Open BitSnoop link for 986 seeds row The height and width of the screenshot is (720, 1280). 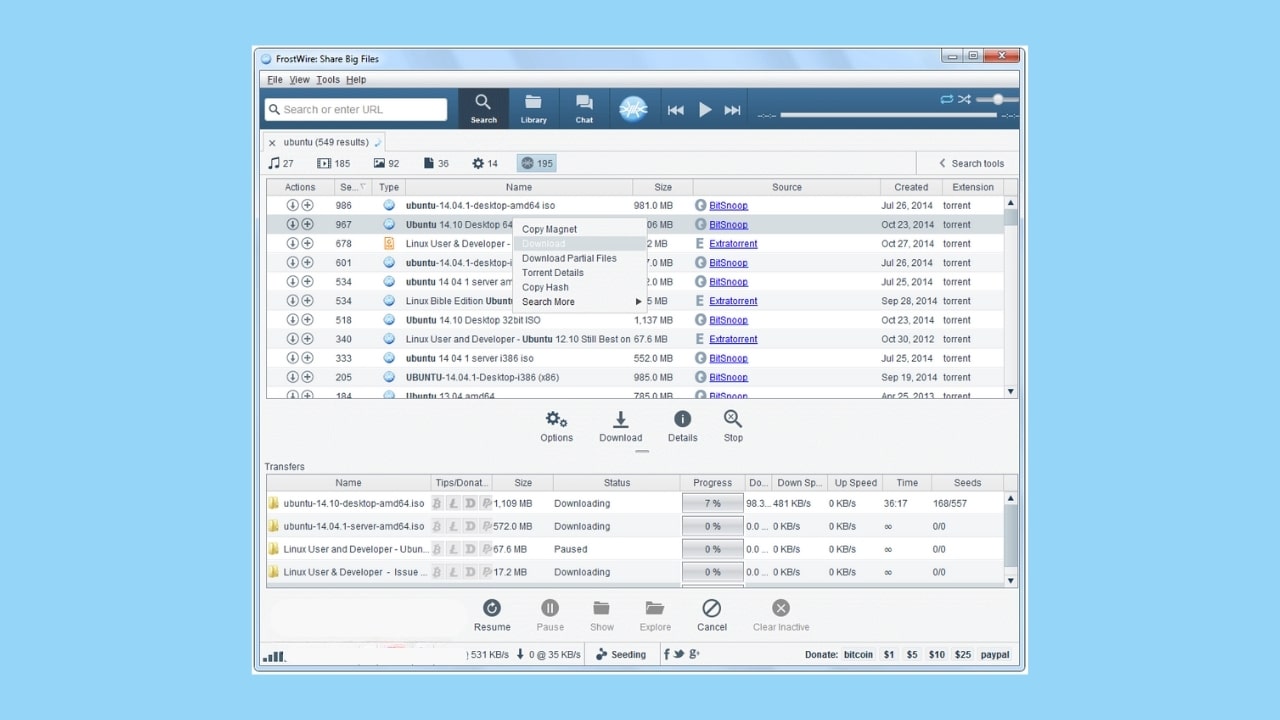coord(728,206)
